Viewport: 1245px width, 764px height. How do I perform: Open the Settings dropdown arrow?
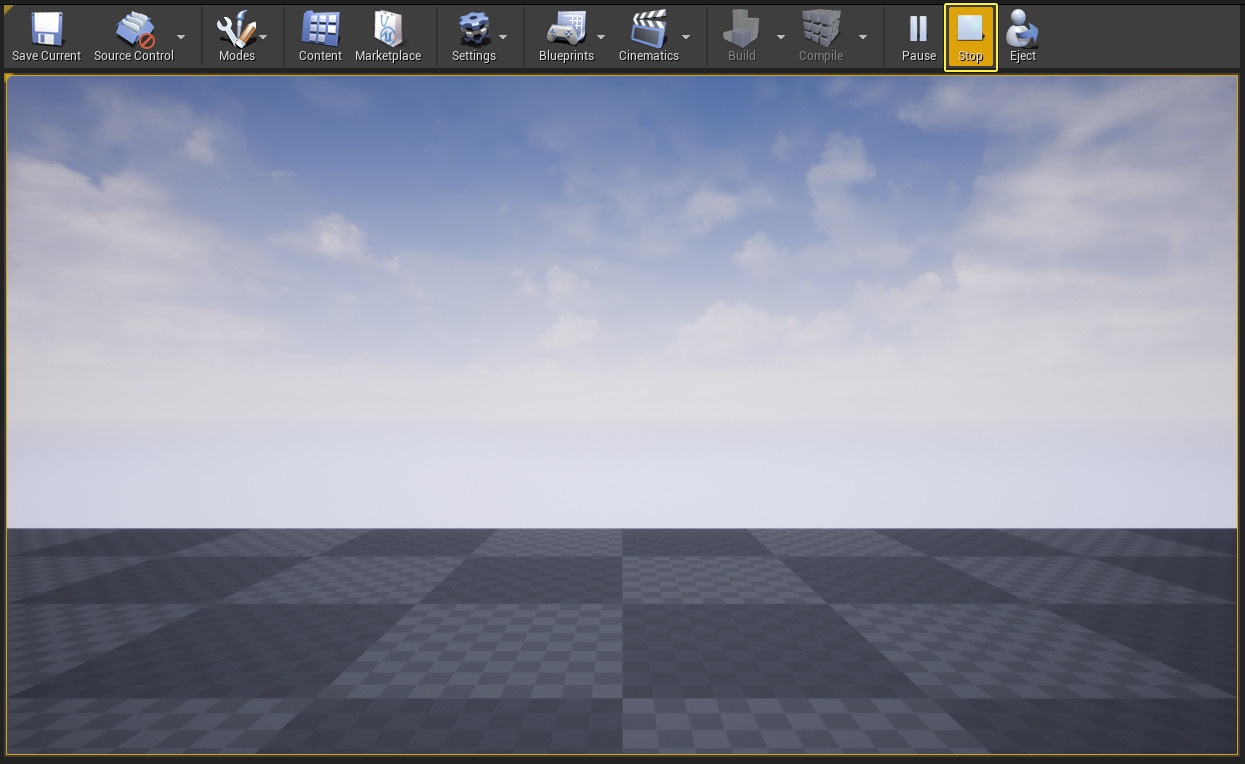point(503,37)
